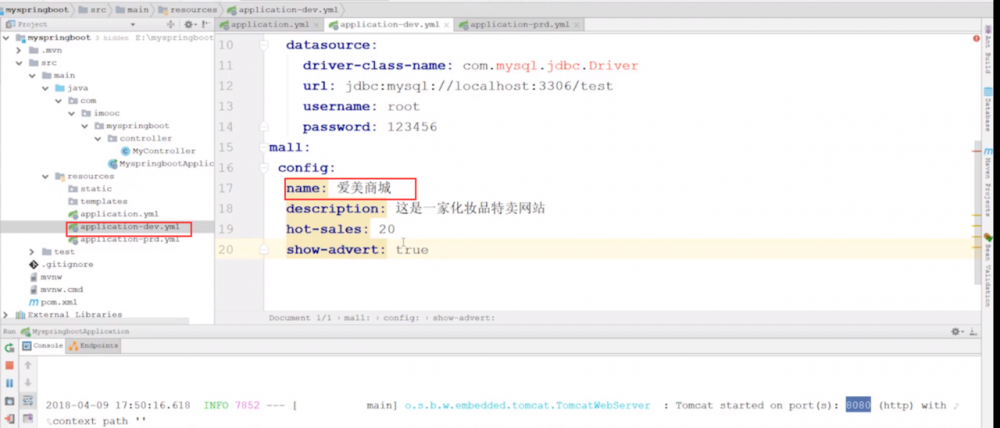The image size is (1000, 428).
Task: Pause program output with the blue pause icon
Action: pos(9,383)
